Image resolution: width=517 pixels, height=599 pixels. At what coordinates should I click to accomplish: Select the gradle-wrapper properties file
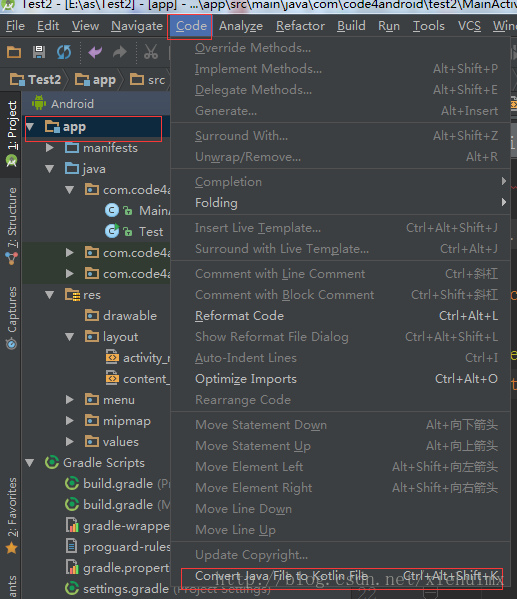pyautogui.click(x=118, y=526)
